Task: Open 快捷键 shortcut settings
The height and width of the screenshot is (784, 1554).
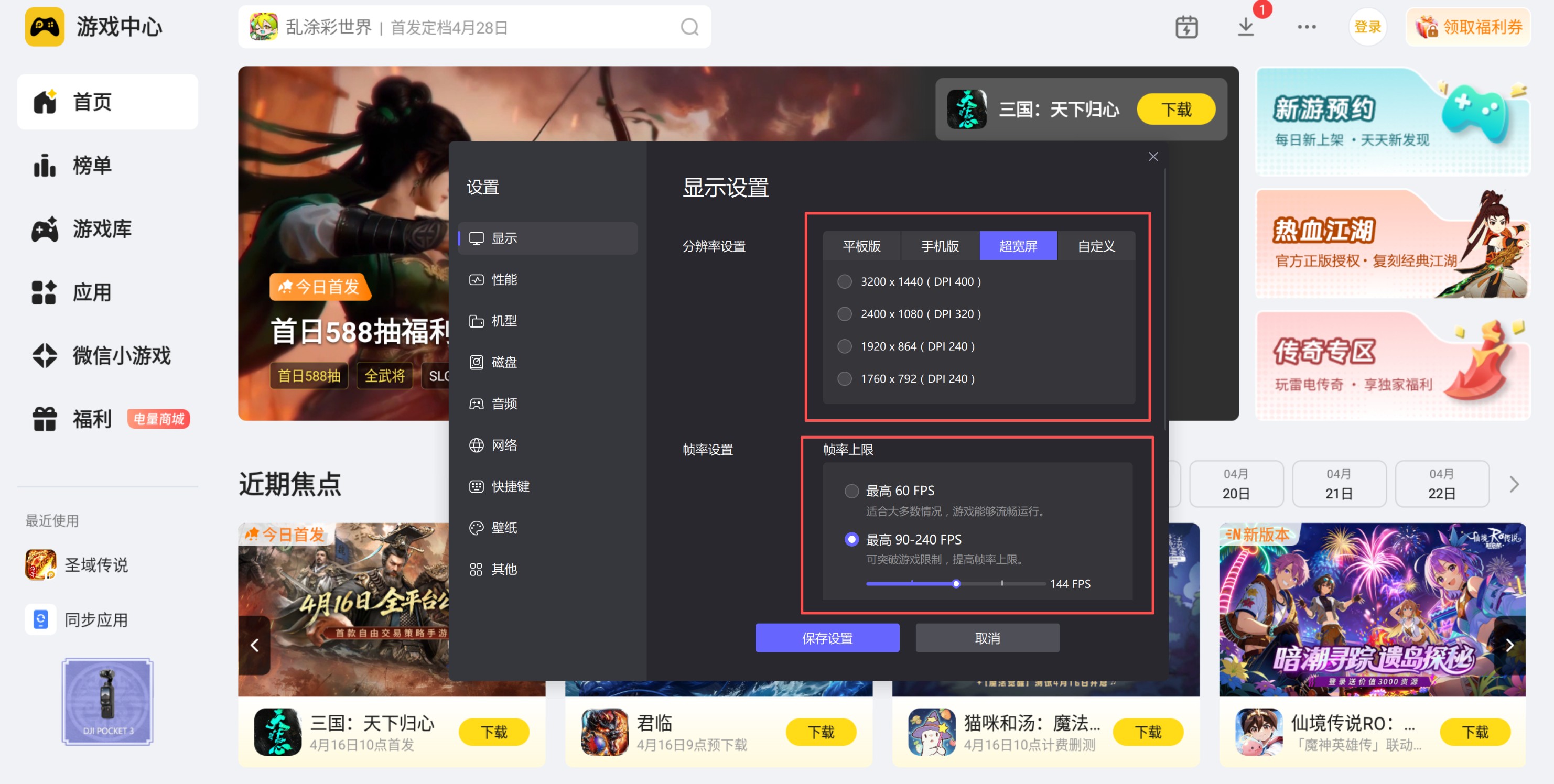Action: point(510,487)
